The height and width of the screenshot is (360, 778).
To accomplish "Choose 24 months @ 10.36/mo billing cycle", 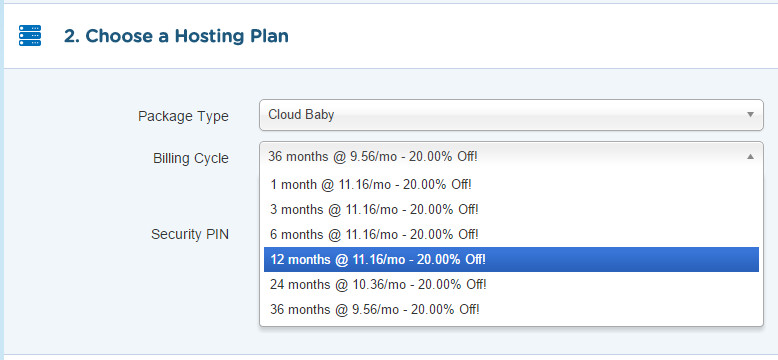I will [x=511, y=285].
